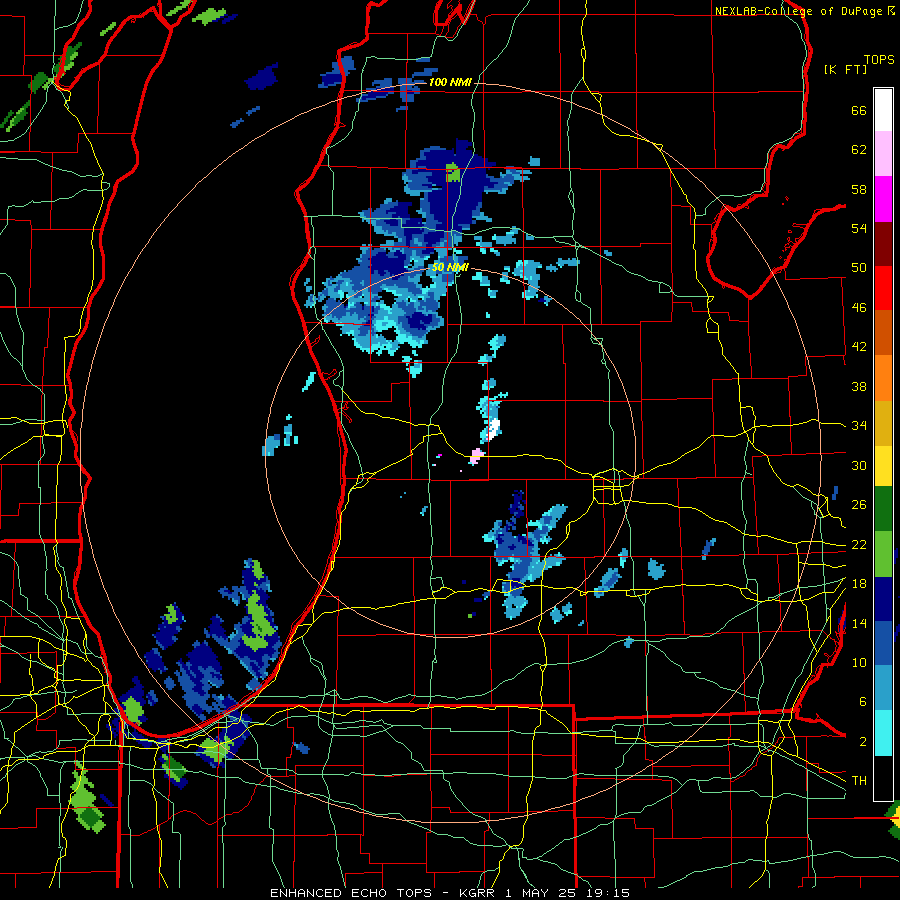Click the 50 legend value
This screenshot has height=900, width=900.
tap(859, 268)
